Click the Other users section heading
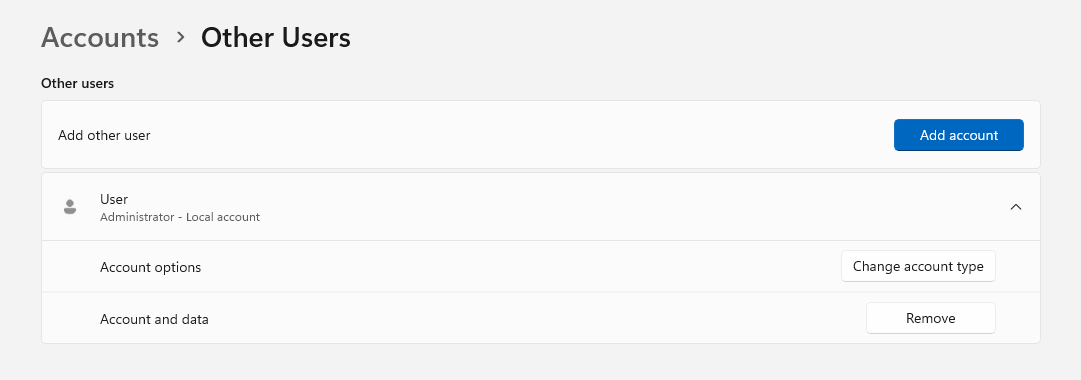Image resolution: width=1081 pixels, height=380 pixels. coord(77,83)
